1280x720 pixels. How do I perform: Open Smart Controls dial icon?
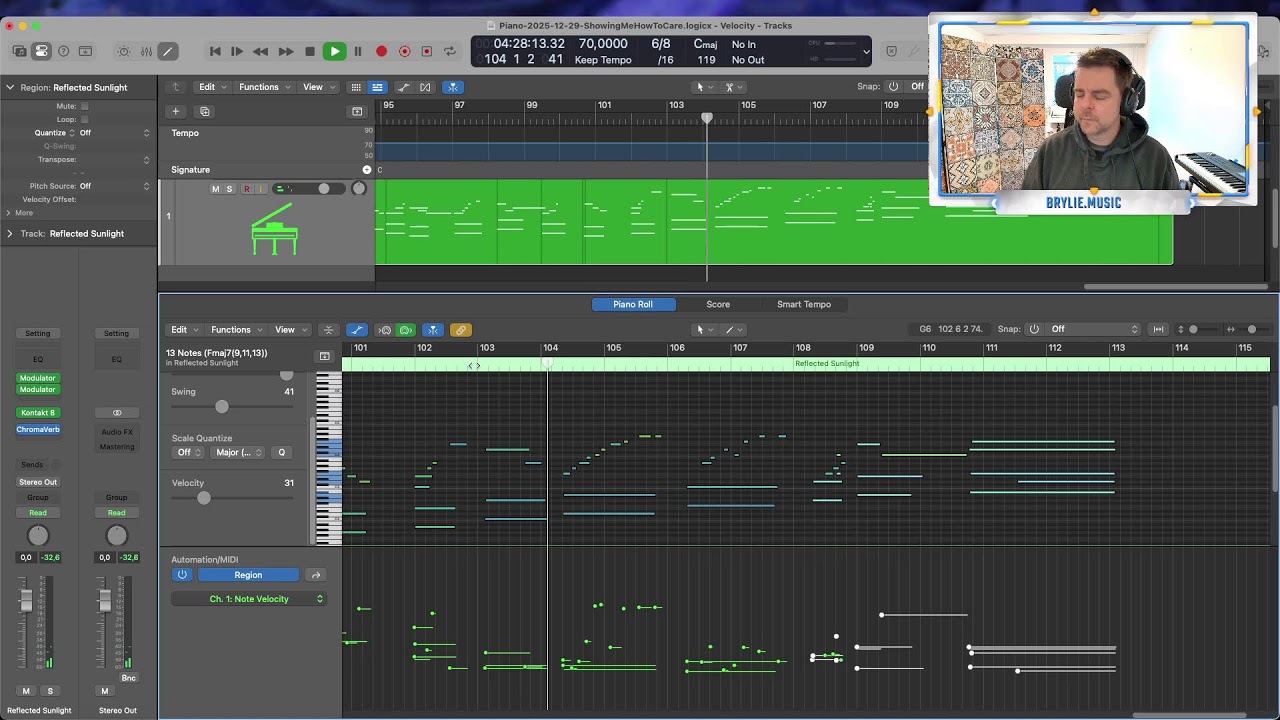pos(124,51)
